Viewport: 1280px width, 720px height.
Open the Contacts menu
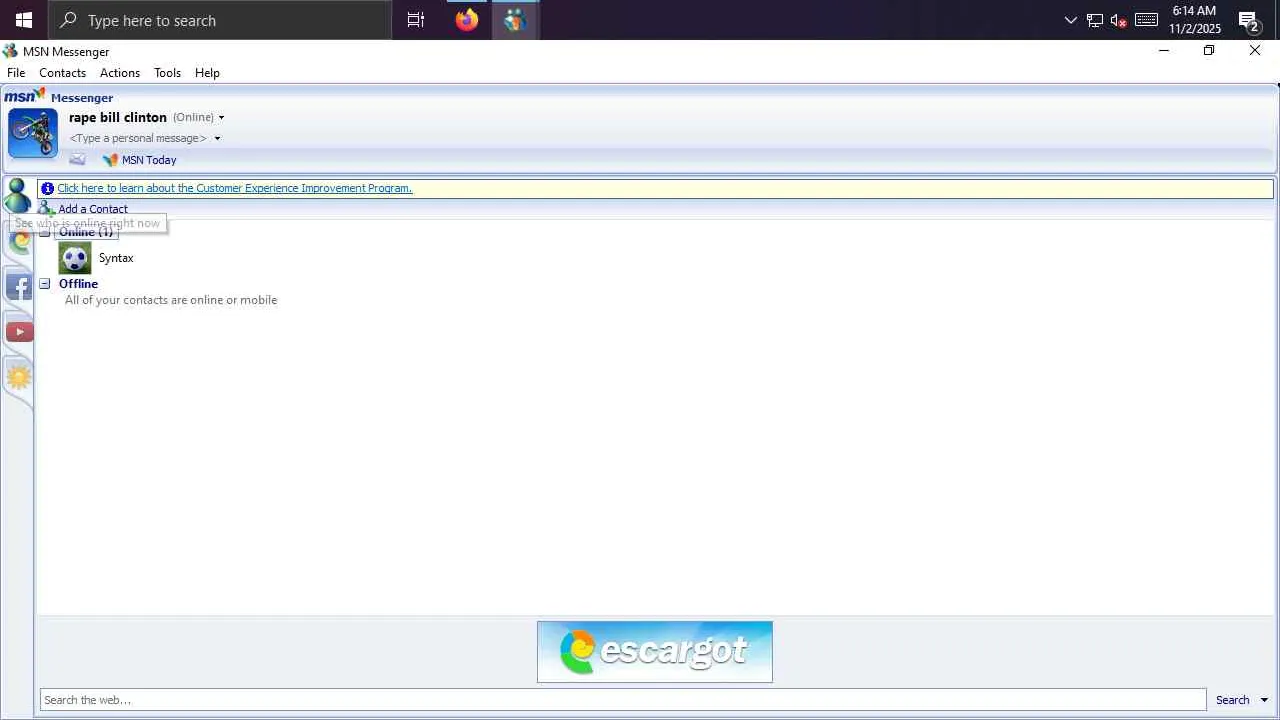62,73
